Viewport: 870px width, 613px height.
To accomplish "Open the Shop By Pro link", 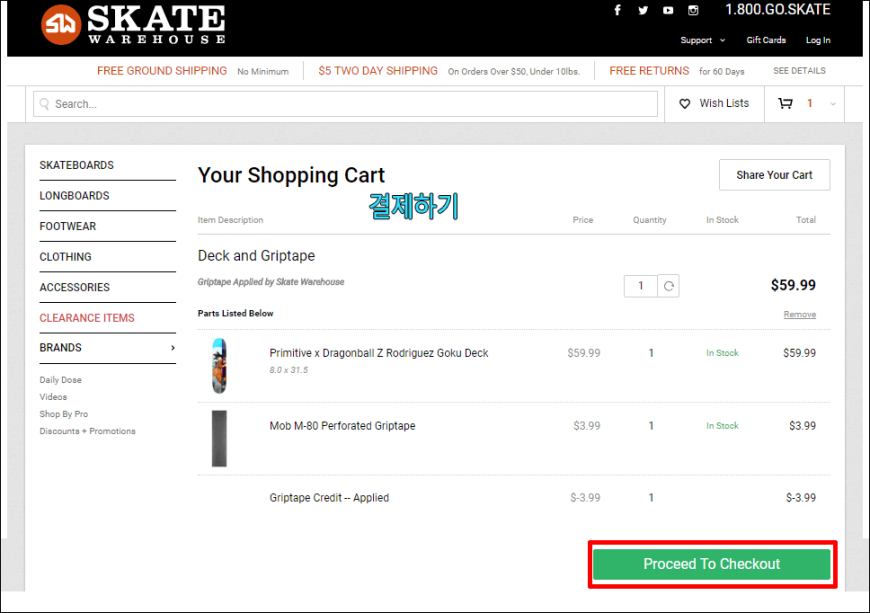I will tap(64, 414).
